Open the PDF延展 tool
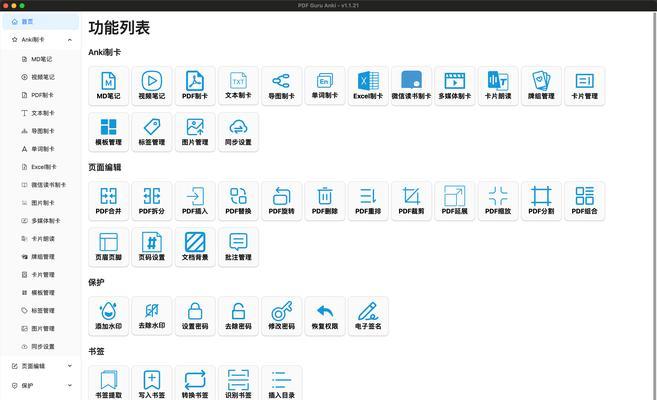 (x=455, y=201)
